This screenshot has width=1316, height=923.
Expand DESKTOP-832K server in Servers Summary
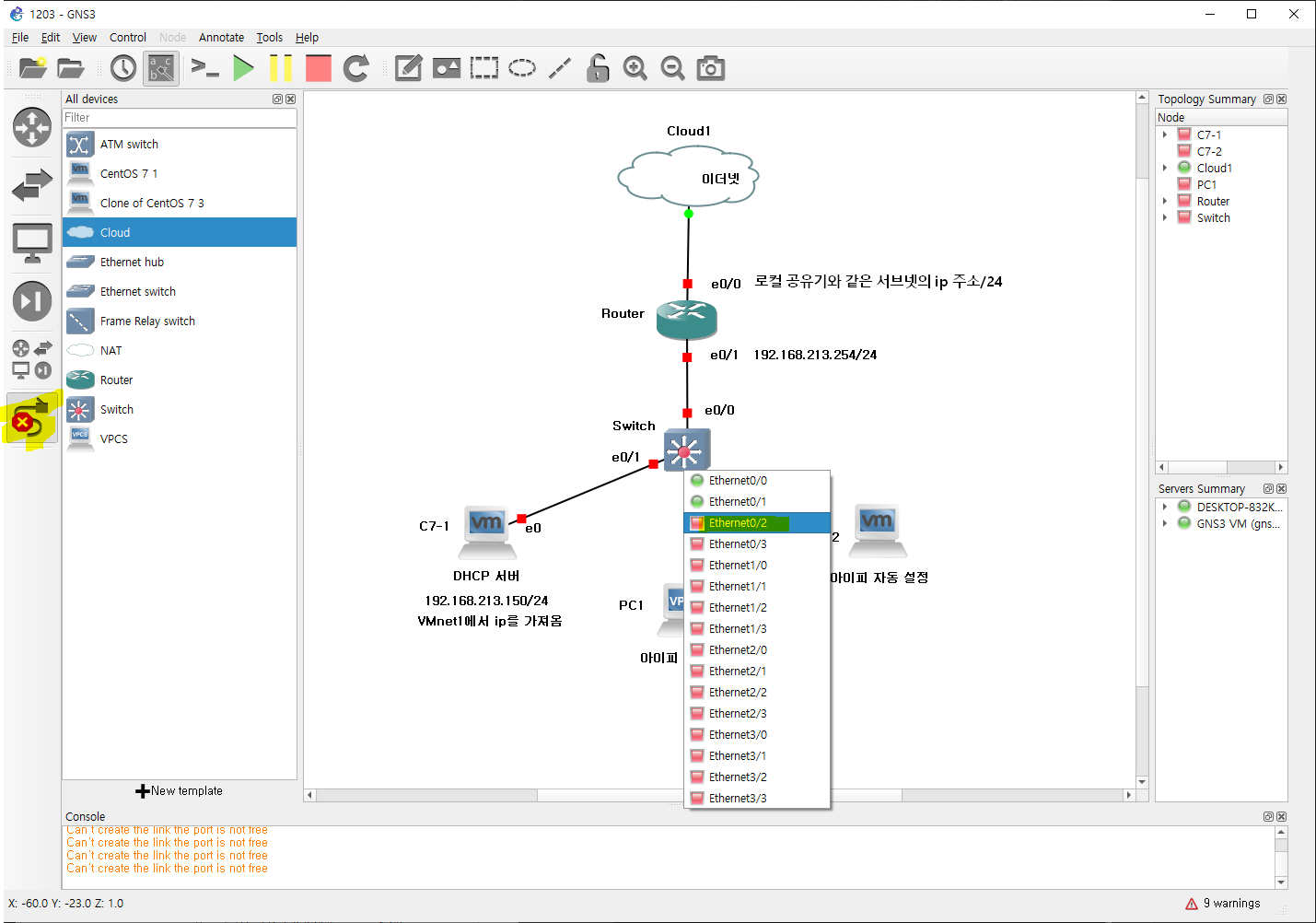point(1165,507)
